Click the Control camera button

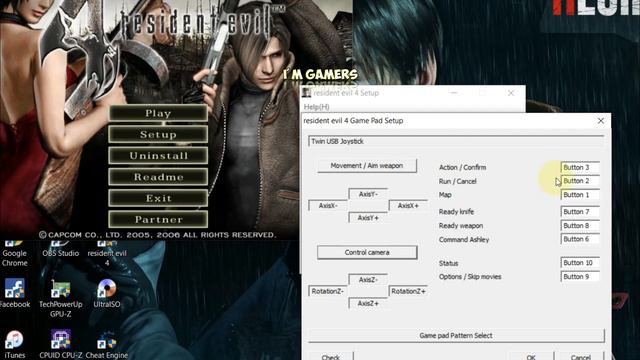(367, 252)
